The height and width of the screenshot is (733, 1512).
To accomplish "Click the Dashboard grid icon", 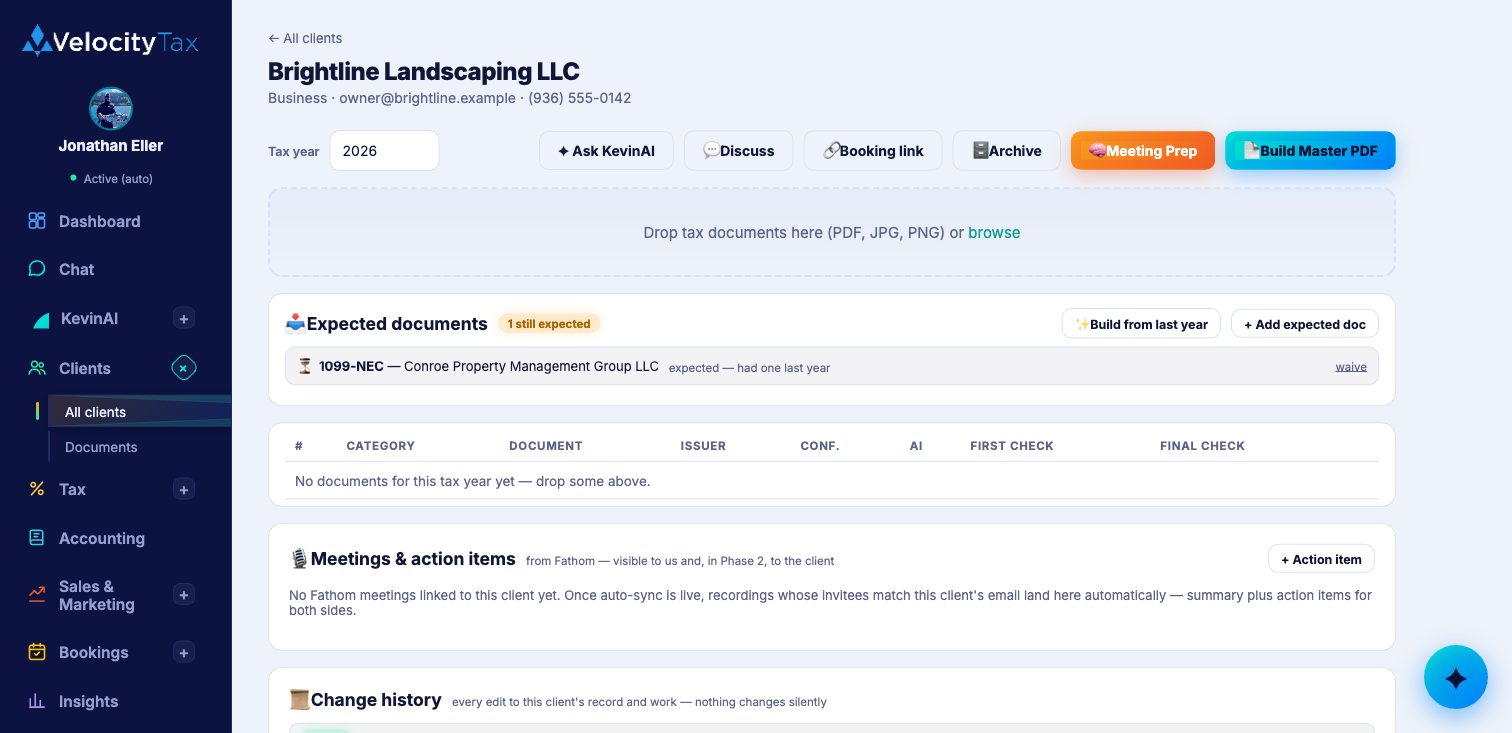I will tap(37, 221).
